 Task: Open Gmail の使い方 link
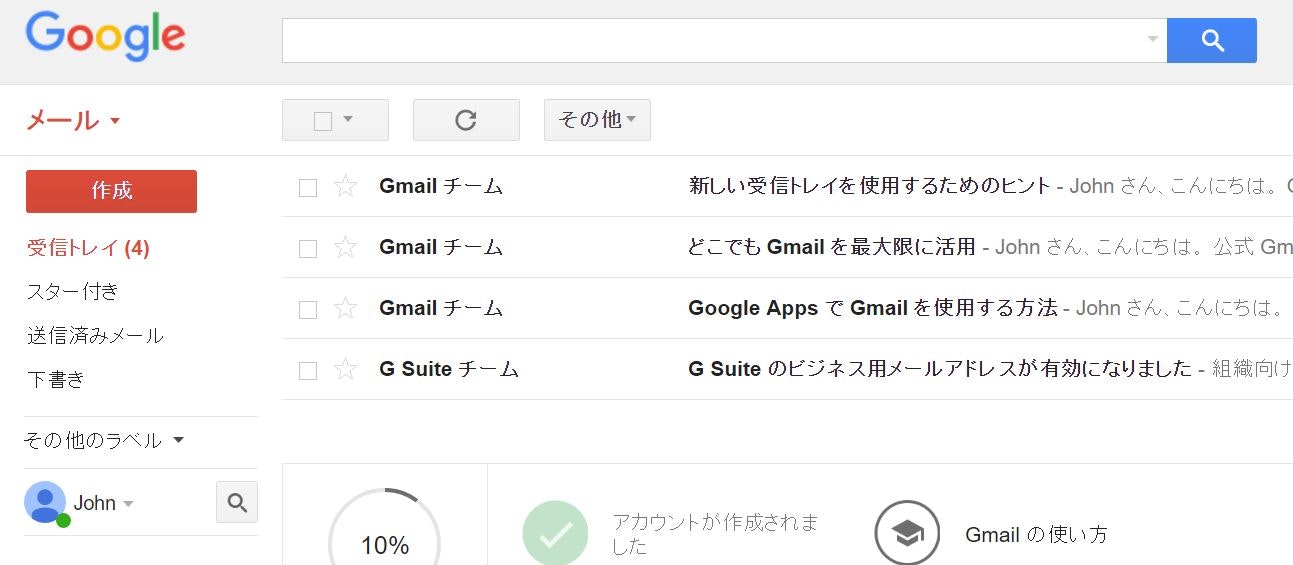pos(1036,535)
